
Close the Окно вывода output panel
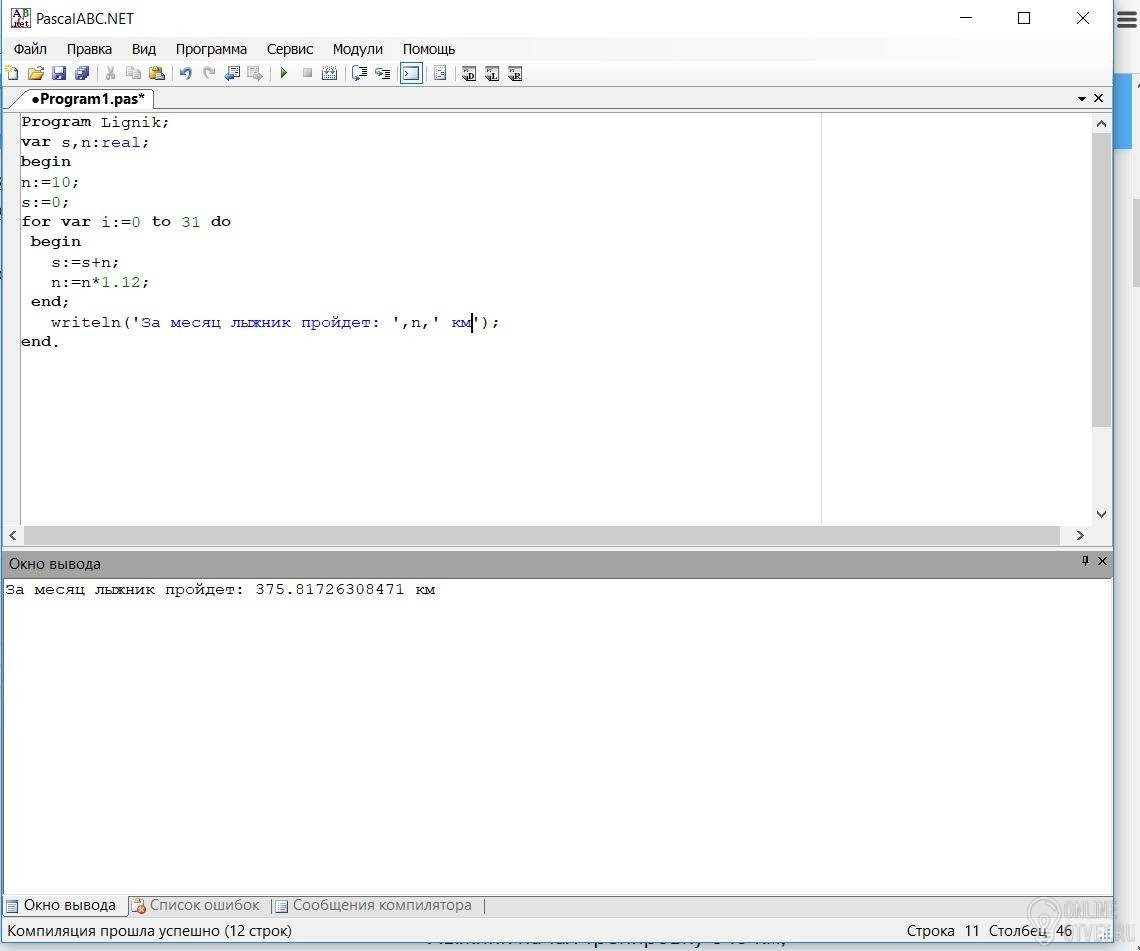(x=1102, y=562)
